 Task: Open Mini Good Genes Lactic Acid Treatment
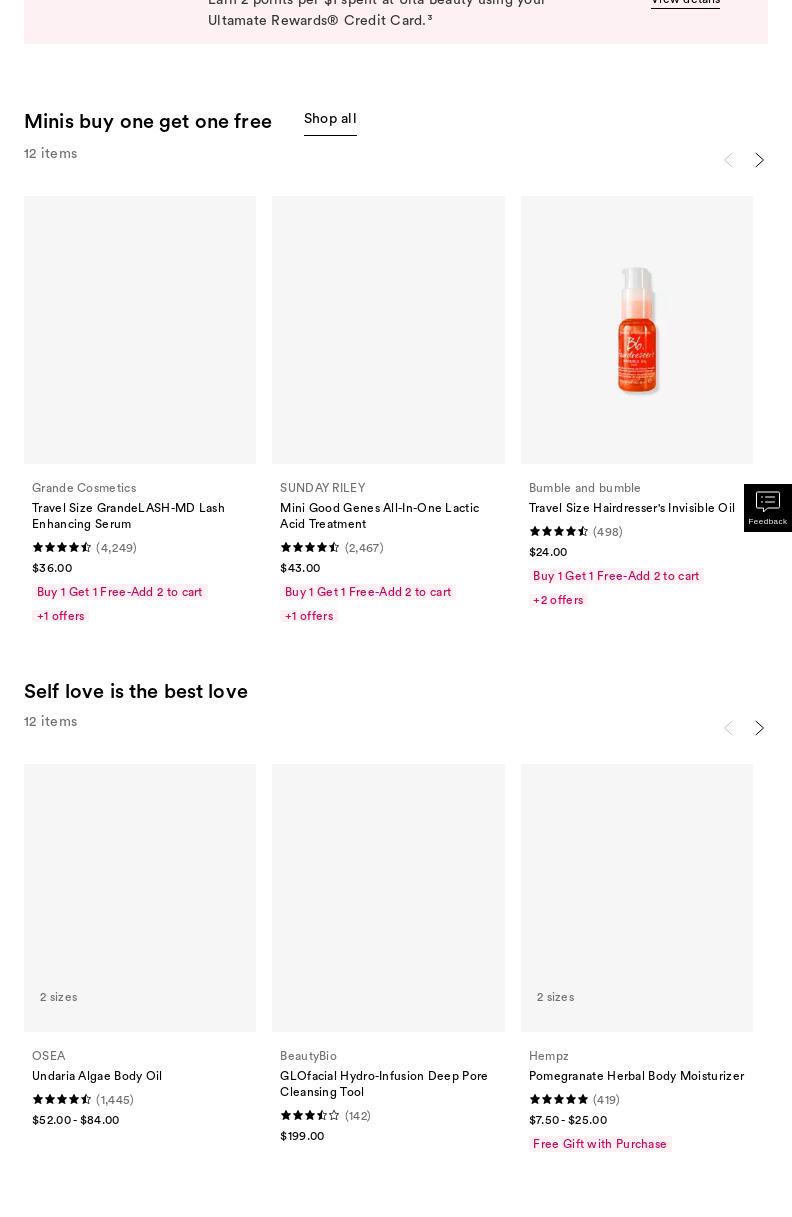[379, 516]
